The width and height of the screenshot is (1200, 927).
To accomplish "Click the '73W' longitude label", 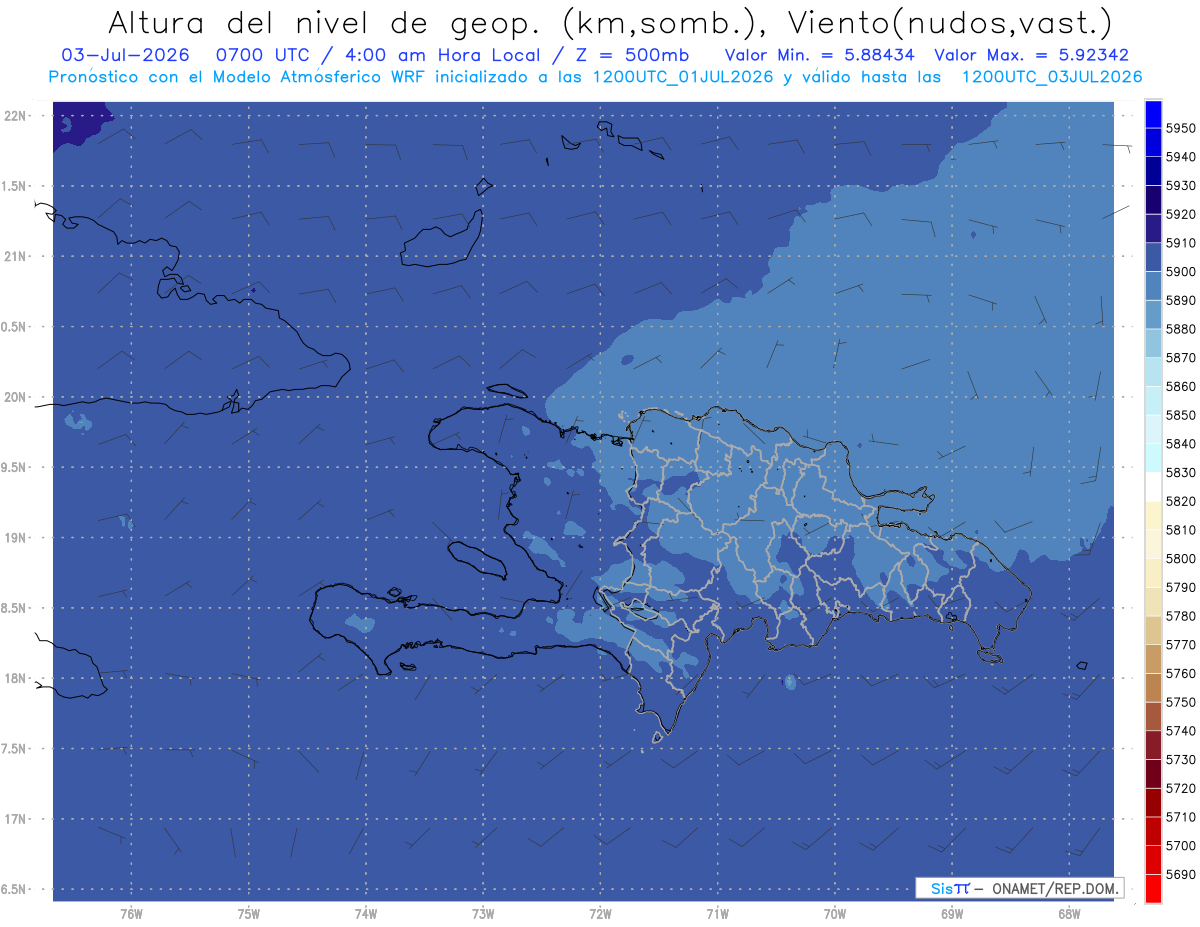I will coord(483,913).
